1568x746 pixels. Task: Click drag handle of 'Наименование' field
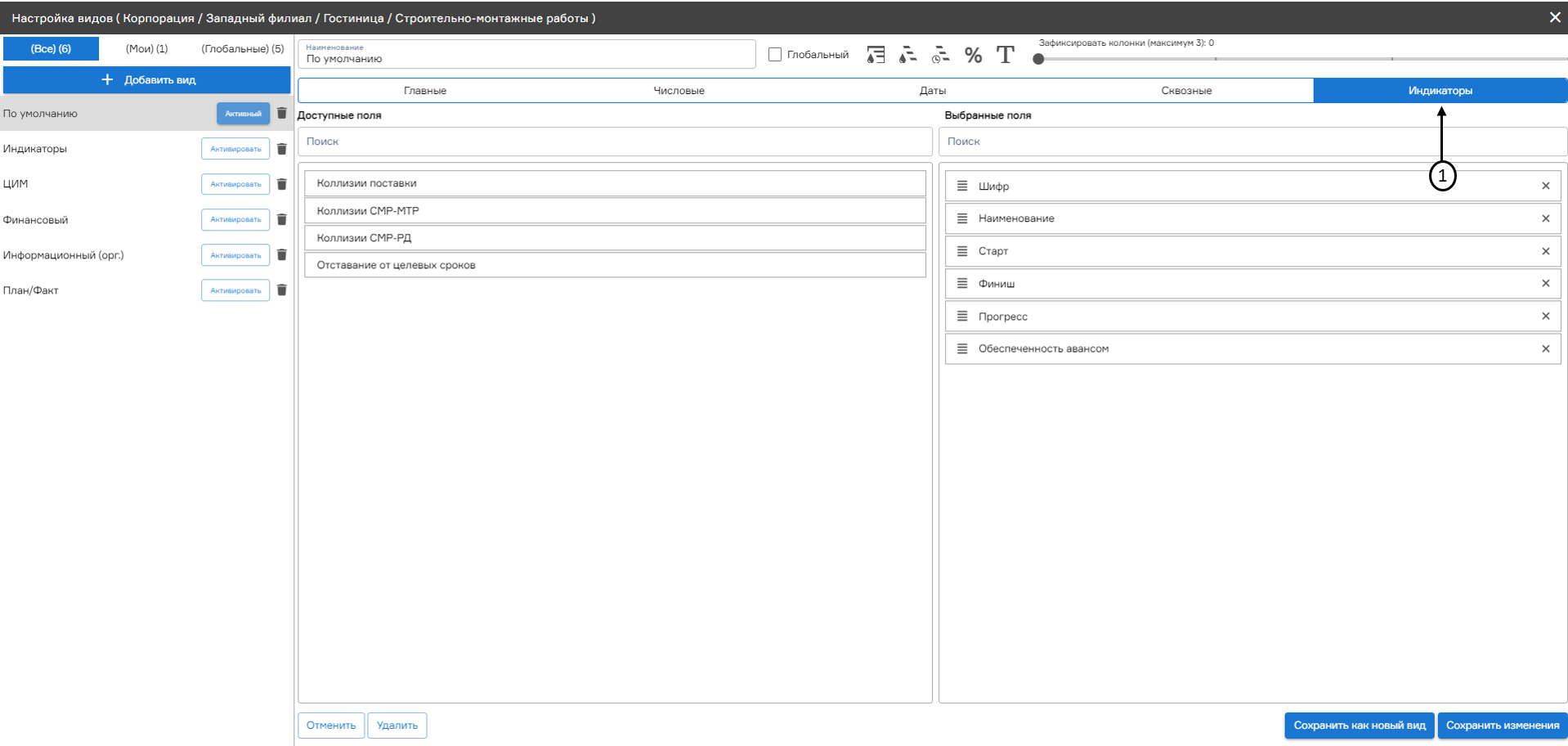click(x=962, y=218)
